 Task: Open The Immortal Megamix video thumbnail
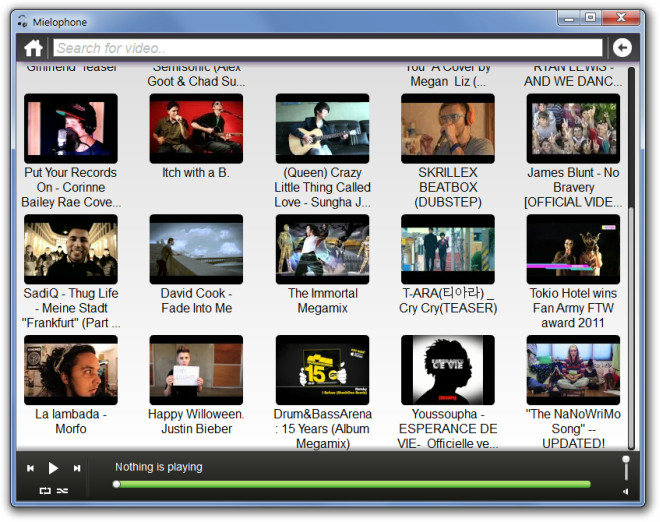point(322,249)
